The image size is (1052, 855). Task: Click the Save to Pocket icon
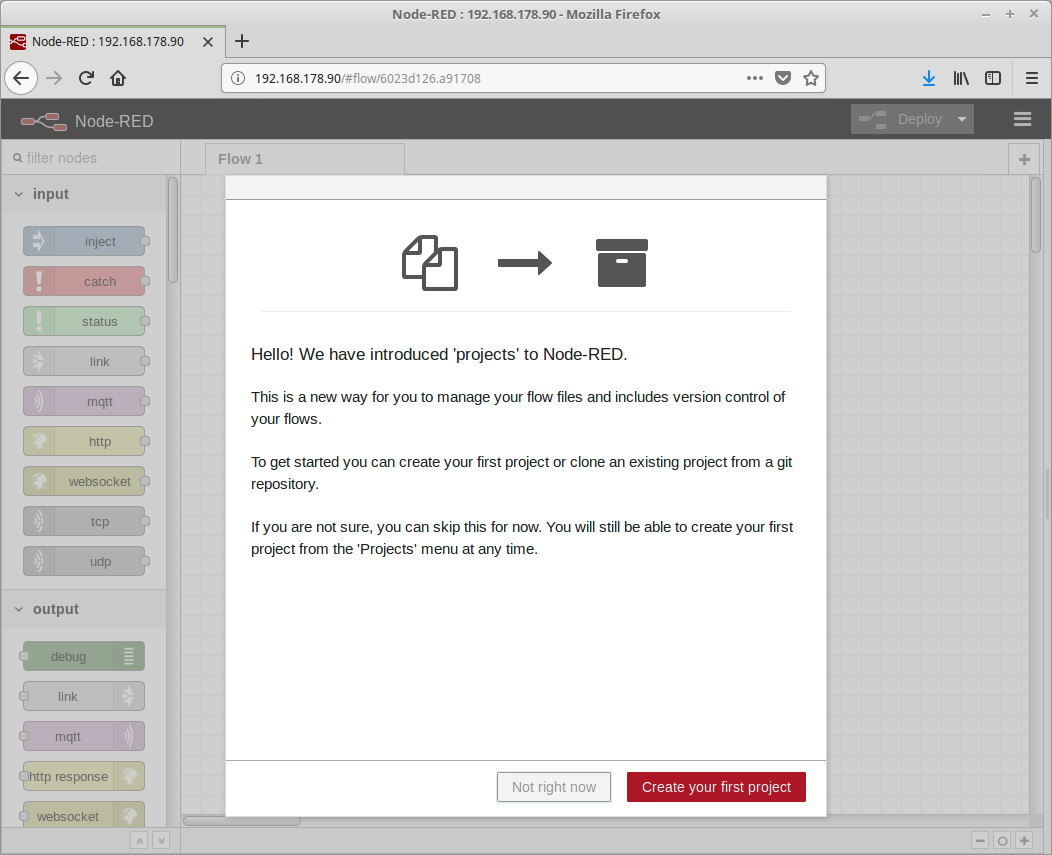coord(784,78)
